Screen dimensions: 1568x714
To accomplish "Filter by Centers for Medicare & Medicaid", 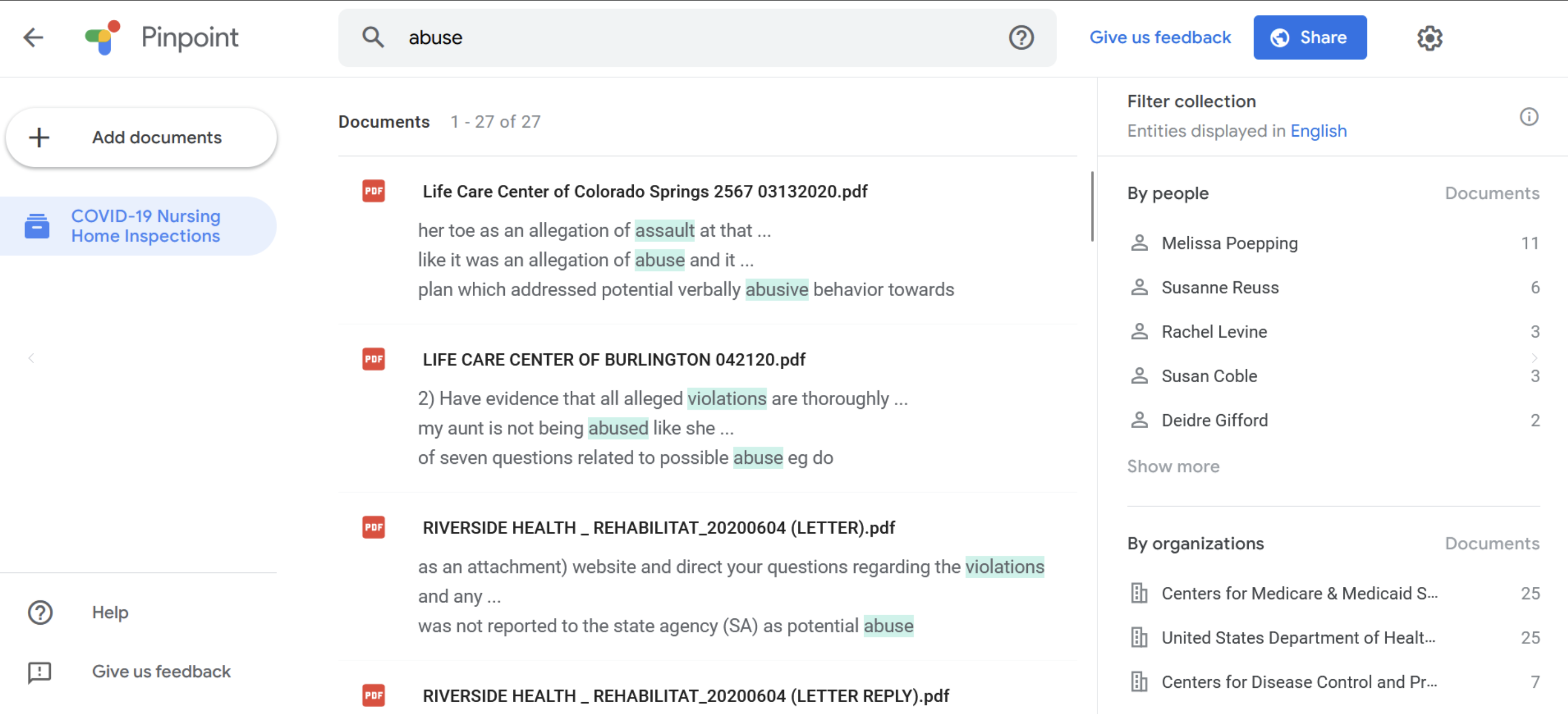I will [x=1298, y=593].
